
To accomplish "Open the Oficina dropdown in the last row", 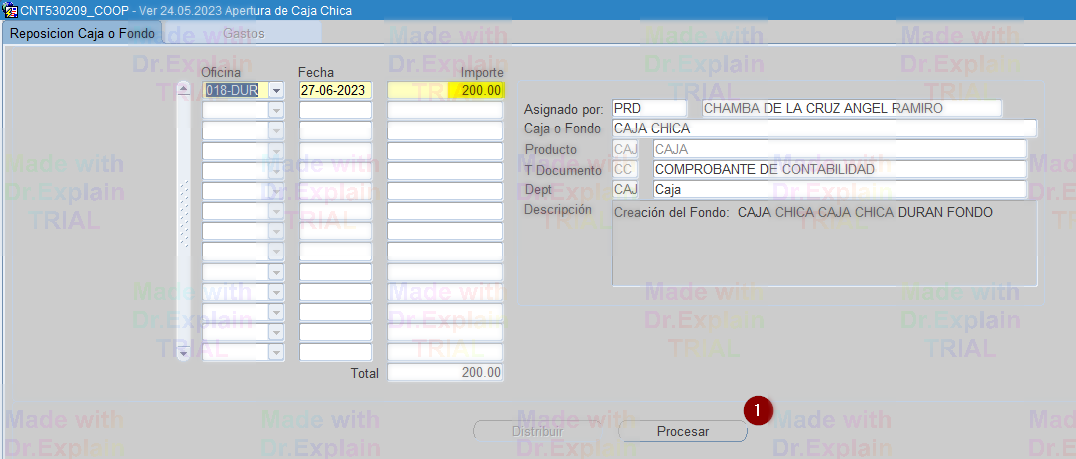I will tap(276, 352).
